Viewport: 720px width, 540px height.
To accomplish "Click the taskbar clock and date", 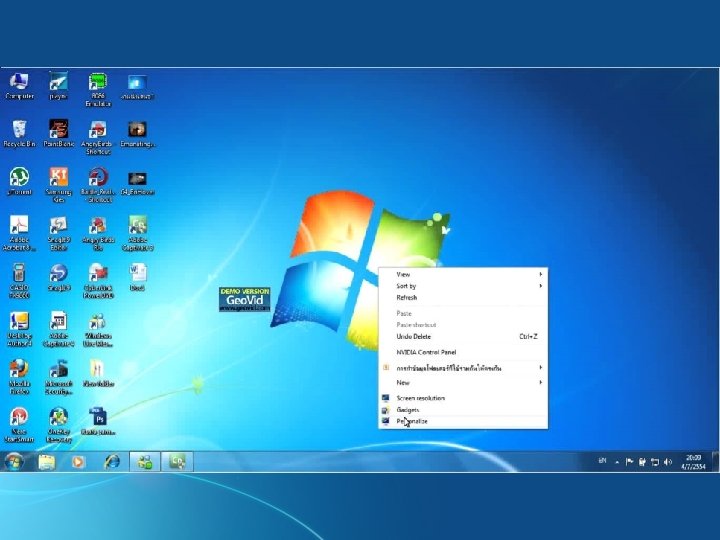I will 694,461.
